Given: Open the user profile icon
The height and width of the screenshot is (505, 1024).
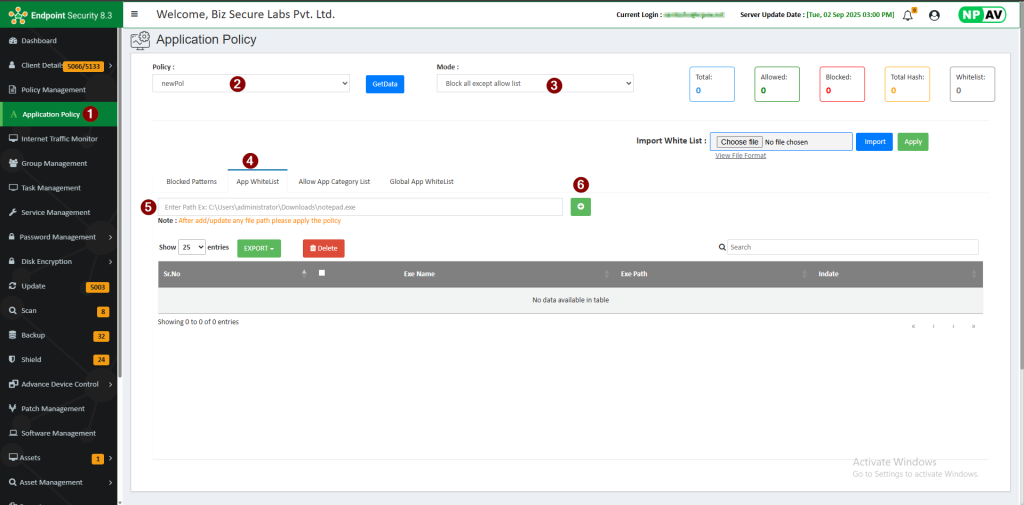Looking at the screenshot, I should (x=934, y=15).
